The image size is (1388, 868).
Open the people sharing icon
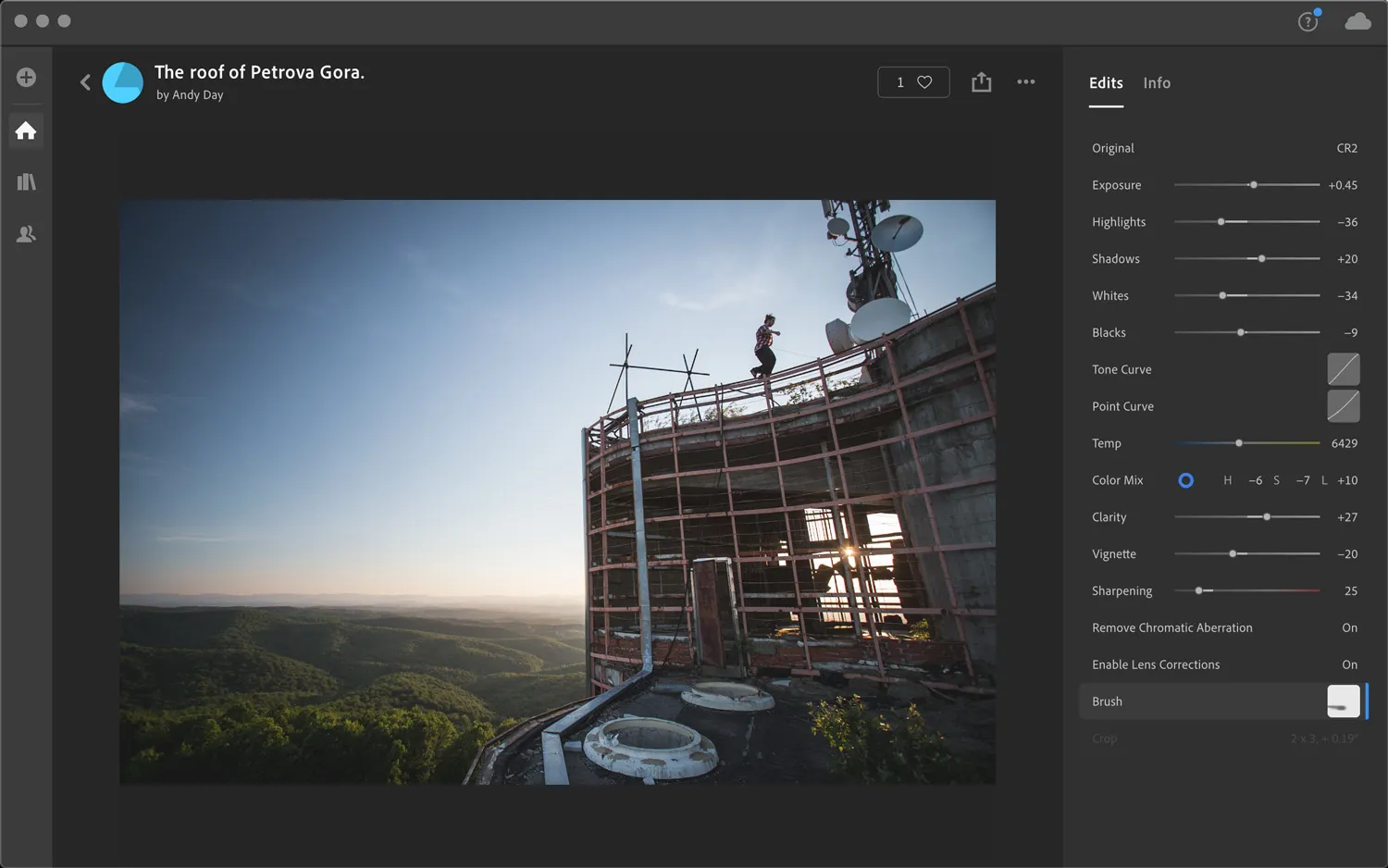26,234
